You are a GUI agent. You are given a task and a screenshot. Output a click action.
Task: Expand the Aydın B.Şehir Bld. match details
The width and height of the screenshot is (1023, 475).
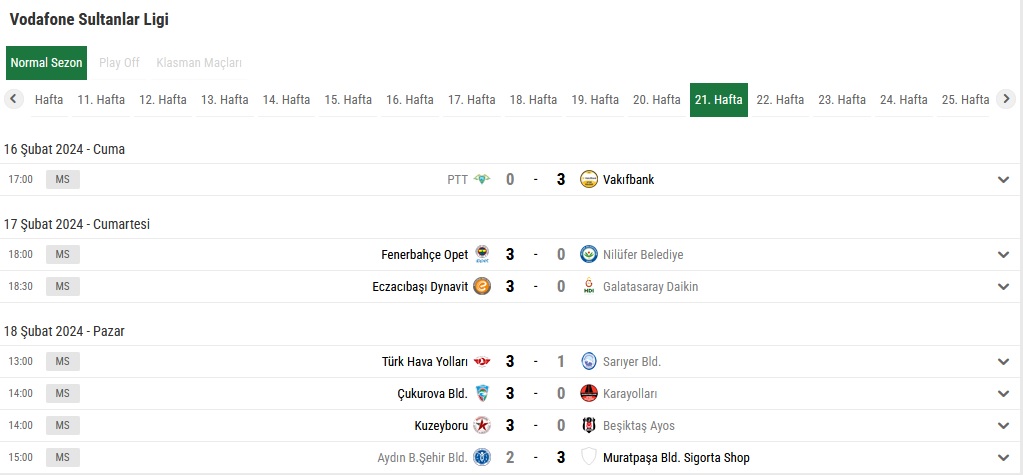pyautogui.click(x=1003, y=457)
